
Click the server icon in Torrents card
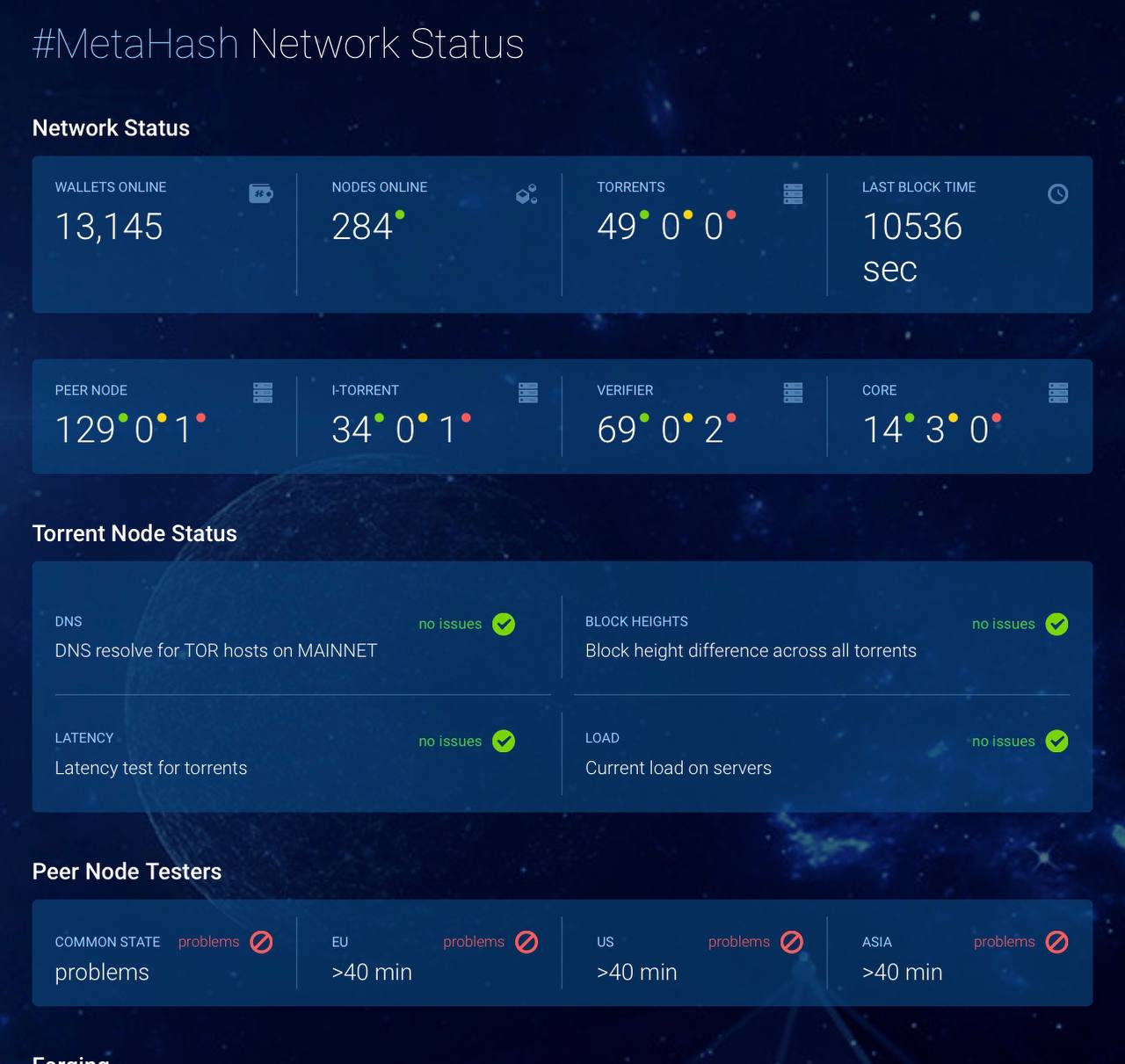(793, 194)
